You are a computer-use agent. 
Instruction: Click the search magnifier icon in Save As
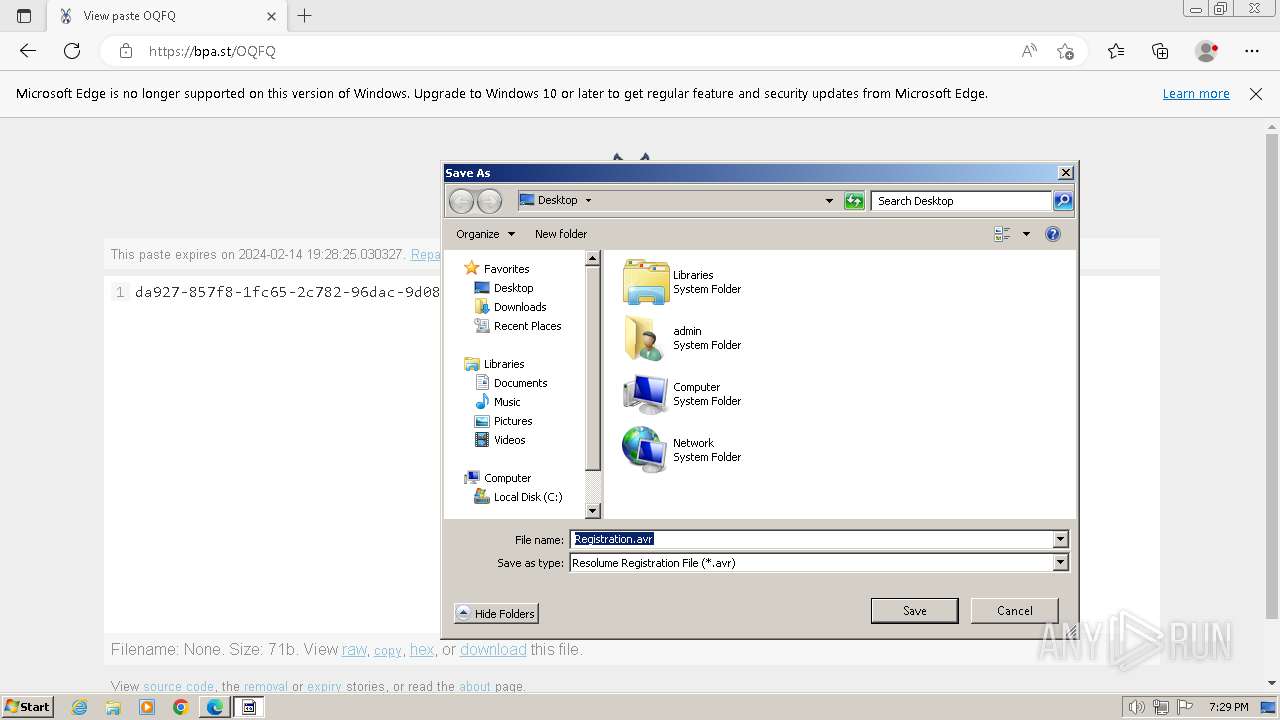click(x=1063, y=201)
